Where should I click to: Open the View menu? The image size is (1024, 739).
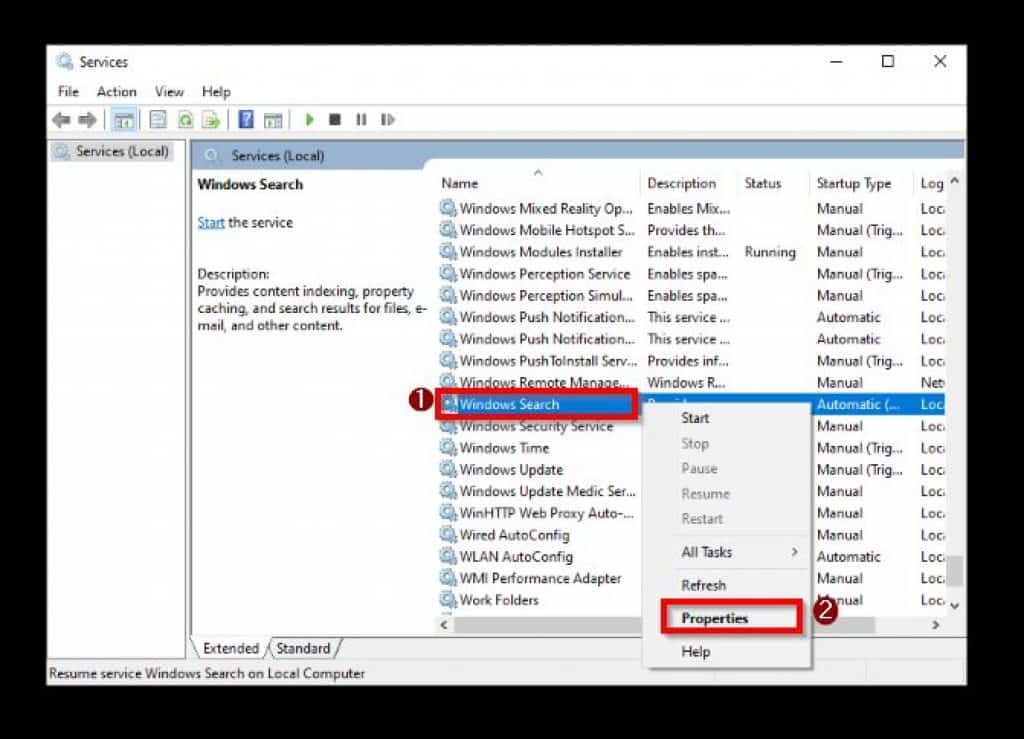(169, 92)
